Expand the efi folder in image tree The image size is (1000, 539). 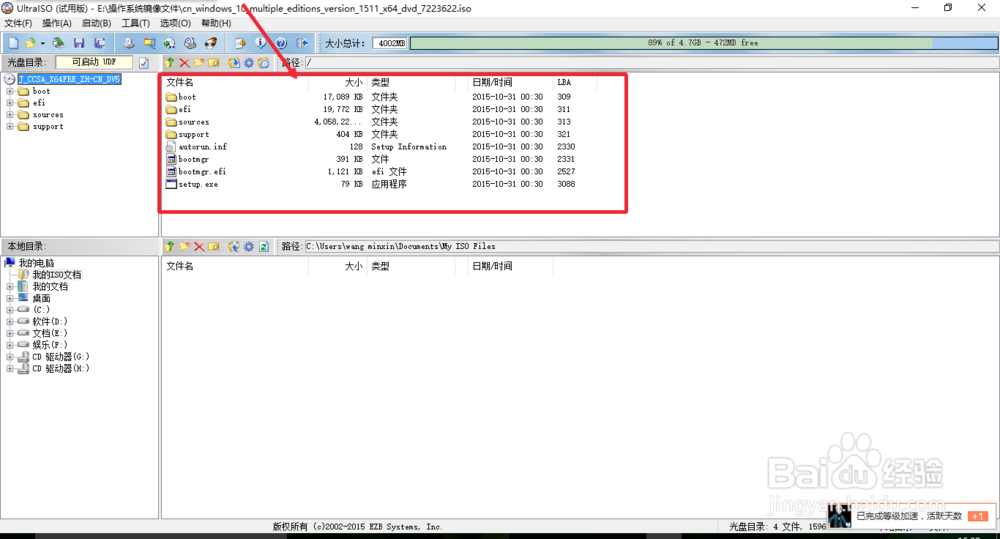point(10,103)
